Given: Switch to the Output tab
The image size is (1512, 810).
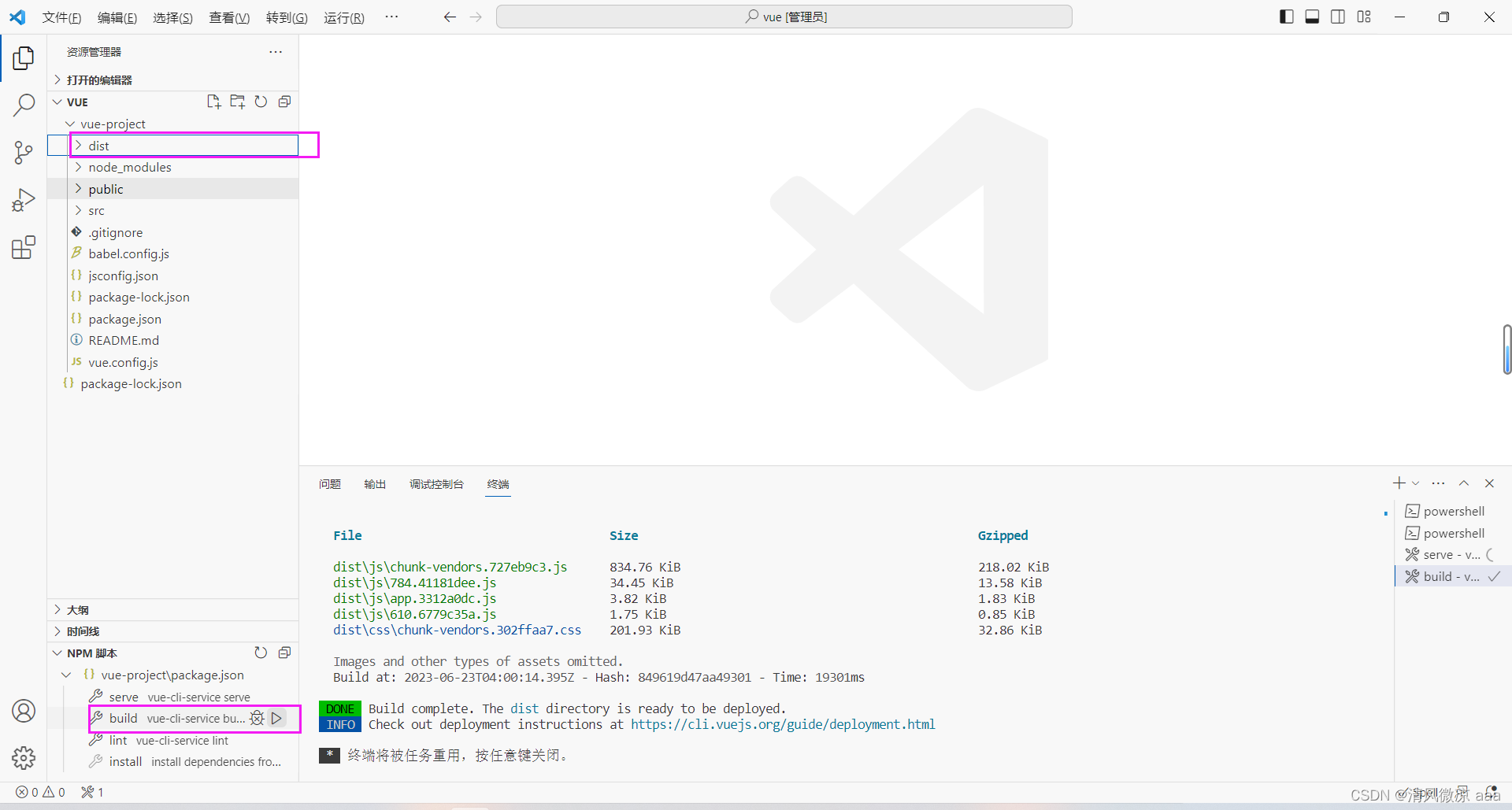Looking at the screenshot, I should pos(375,484).
